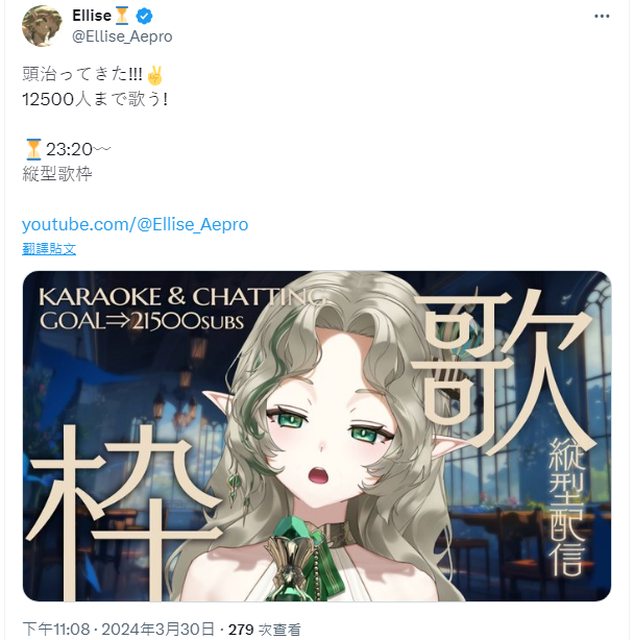Click the hourglass emoji beside Ellise's name

coord(122,16)
